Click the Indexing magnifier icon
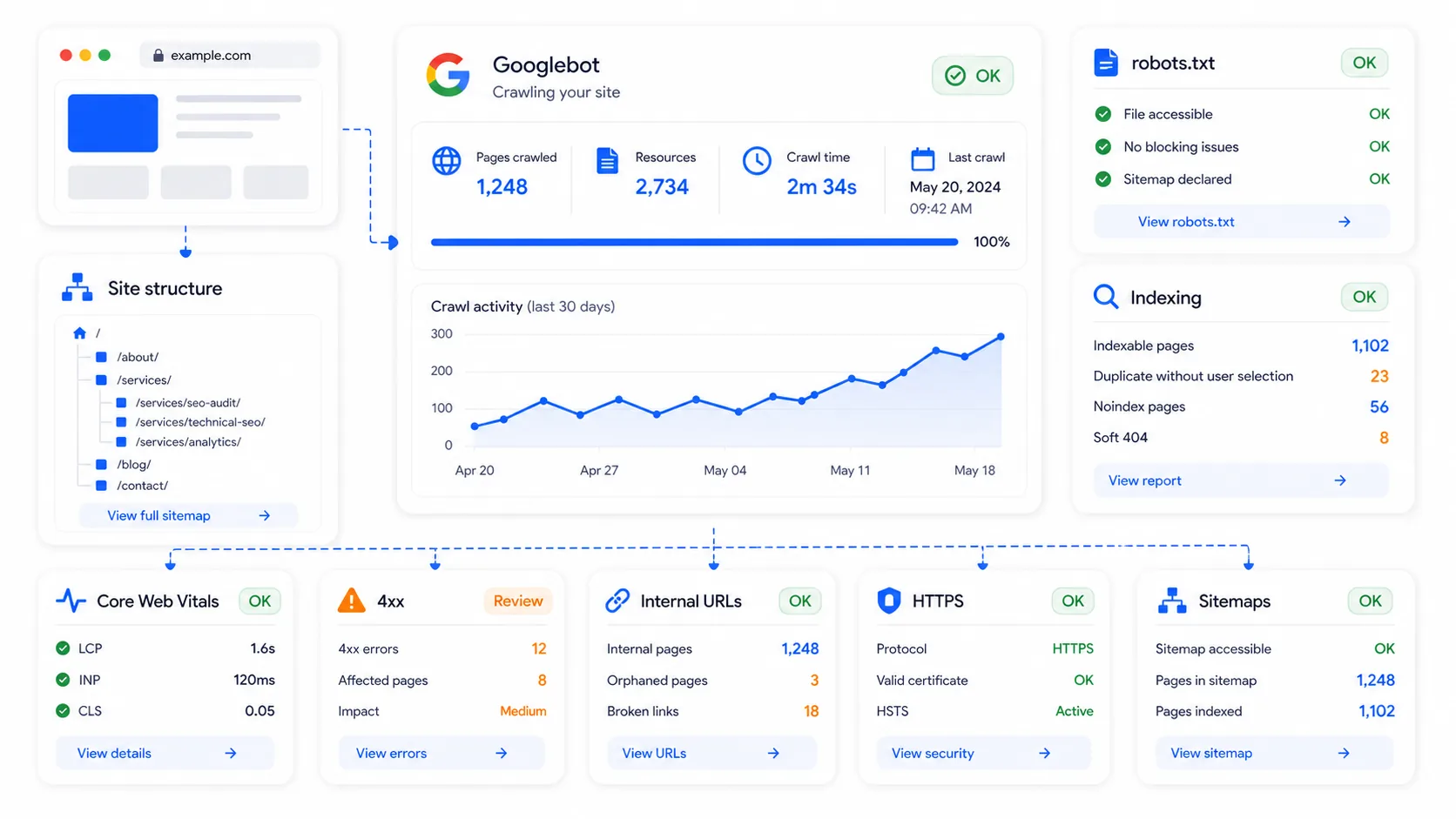 [x=1106, y=297]
